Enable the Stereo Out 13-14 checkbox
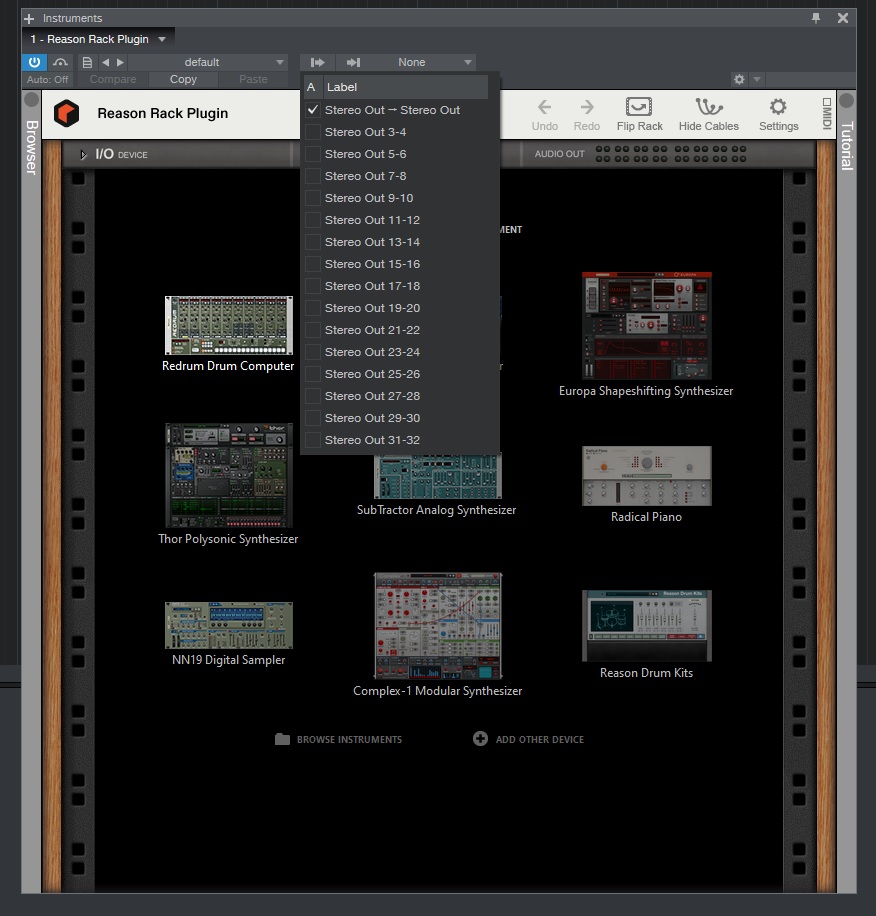Screen dimensions: 876x916 313,242
